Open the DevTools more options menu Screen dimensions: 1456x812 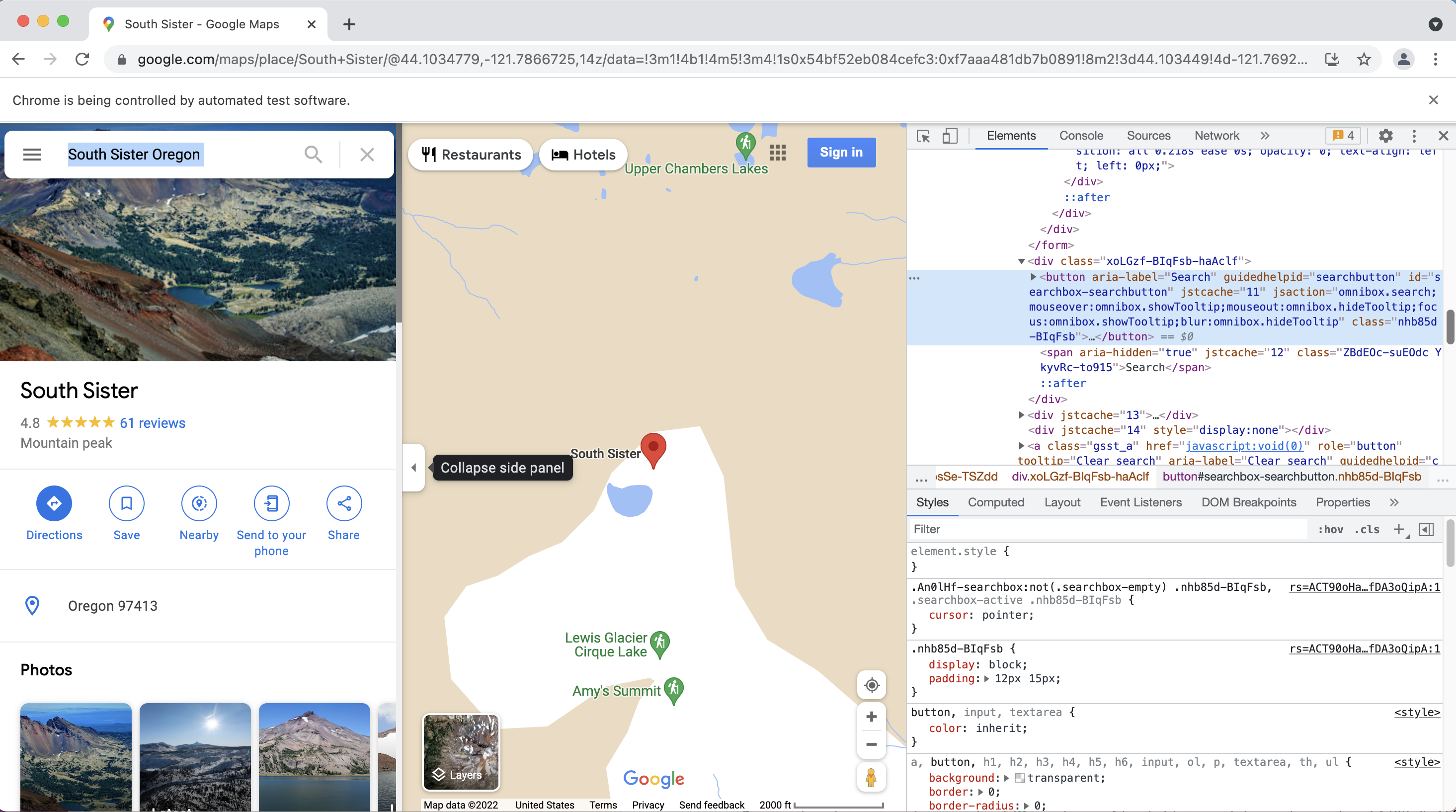[x=1414, y=136]
